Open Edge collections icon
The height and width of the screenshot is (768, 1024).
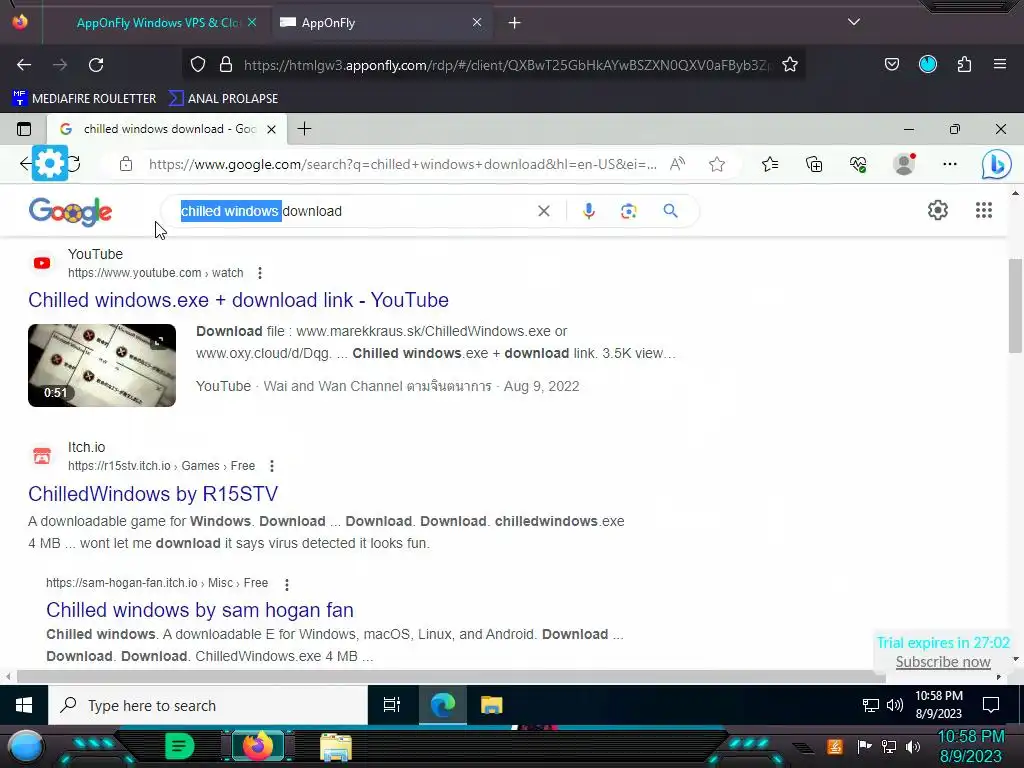(x=814, y=164)
